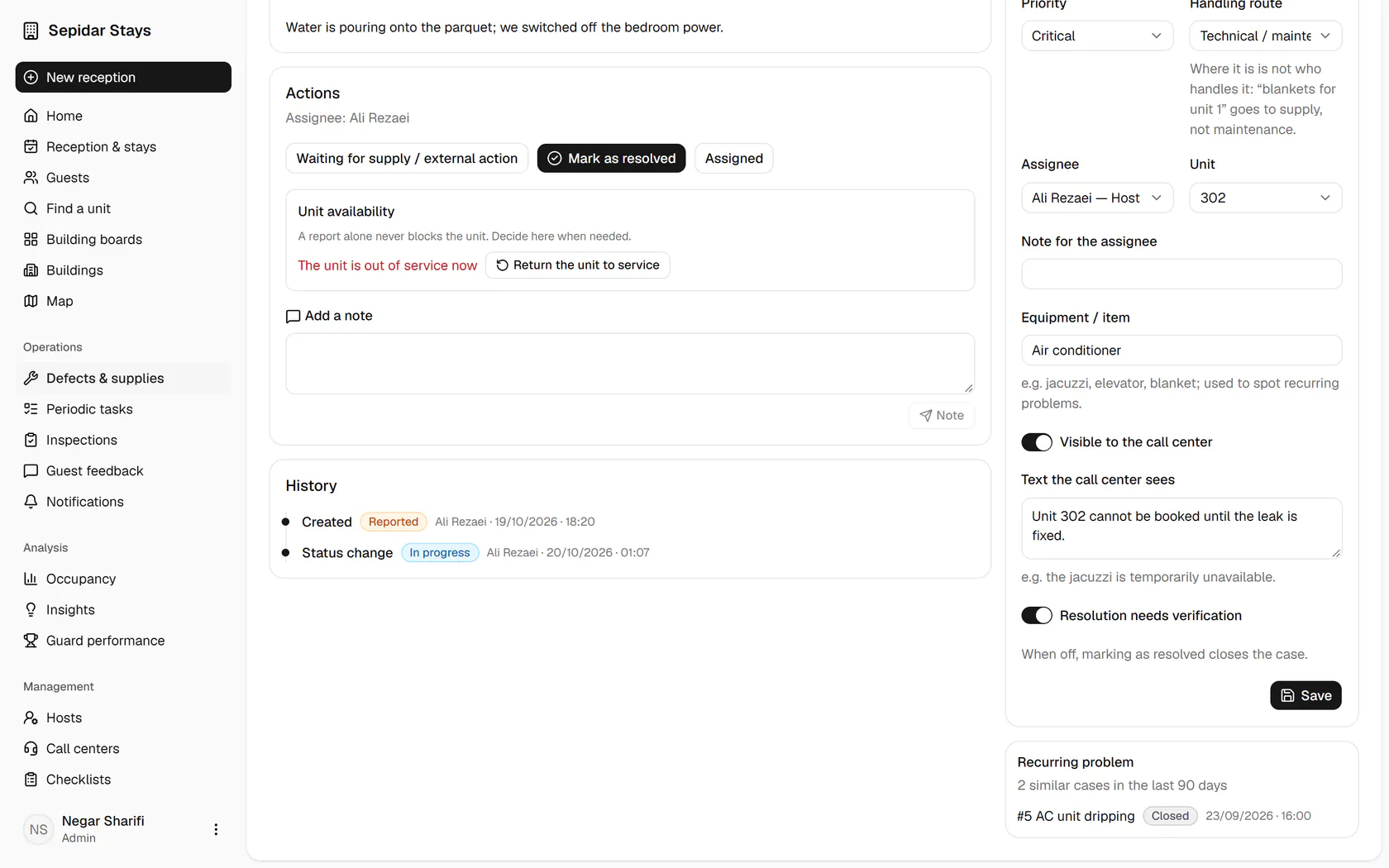Click the Add a note text area
The image size is (1389, 868).
pyautogui.click(x=630, y=364)
